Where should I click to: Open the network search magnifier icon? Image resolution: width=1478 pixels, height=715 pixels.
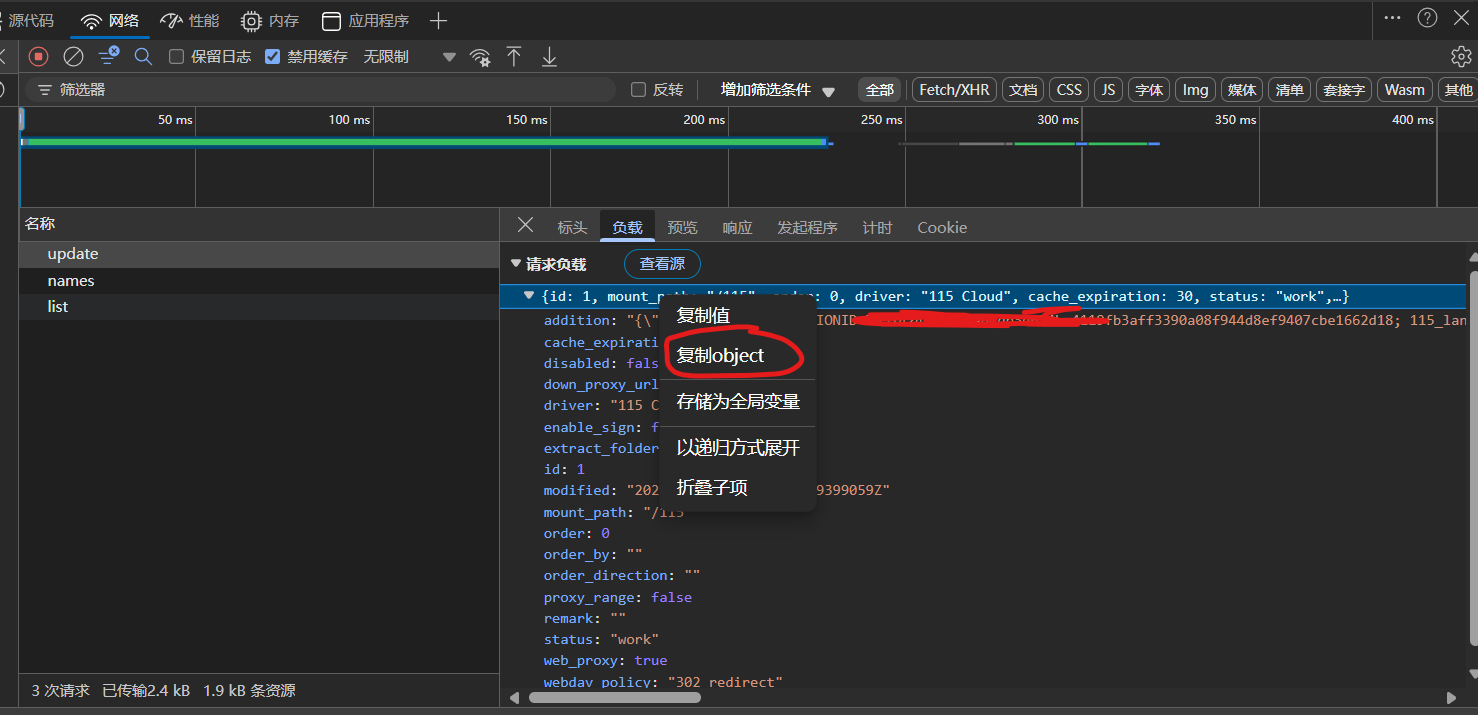[143, 57]
